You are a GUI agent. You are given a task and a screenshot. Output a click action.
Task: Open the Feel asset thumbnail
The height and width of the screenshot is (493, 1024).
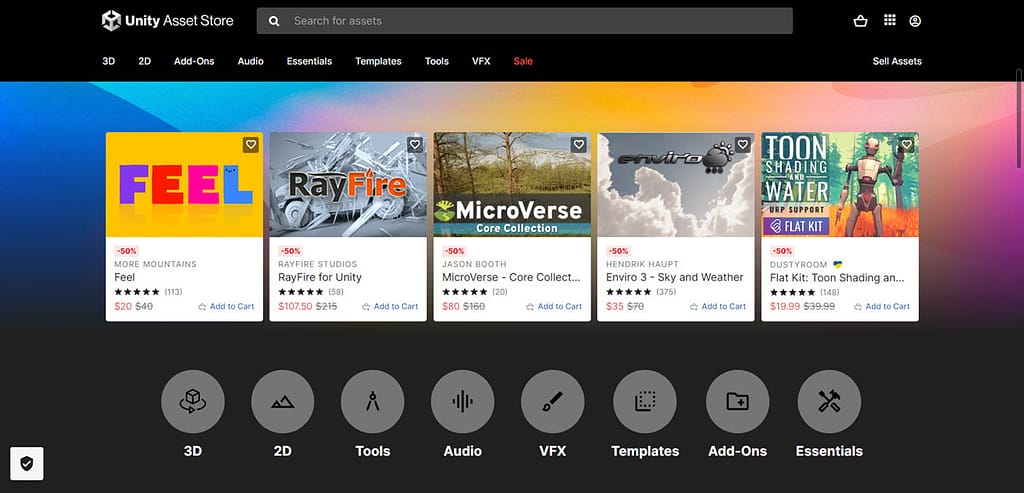point(184,184)
